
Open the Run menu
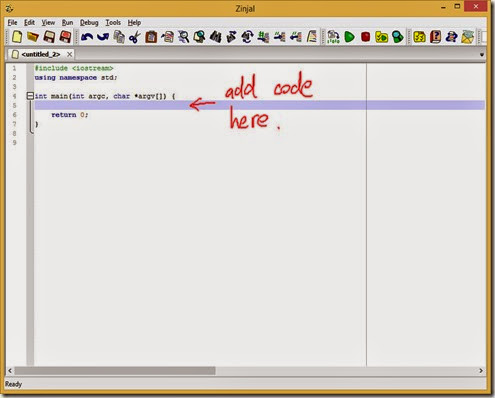click(x=67, y=22)
